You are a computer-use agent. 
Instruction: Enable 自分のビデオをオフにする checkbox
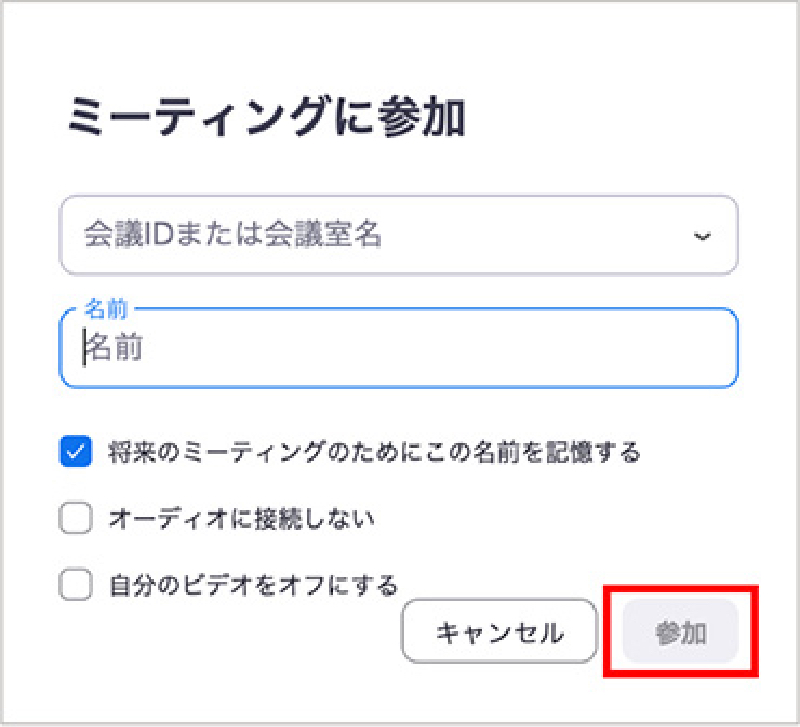click(x=76, y=584)
